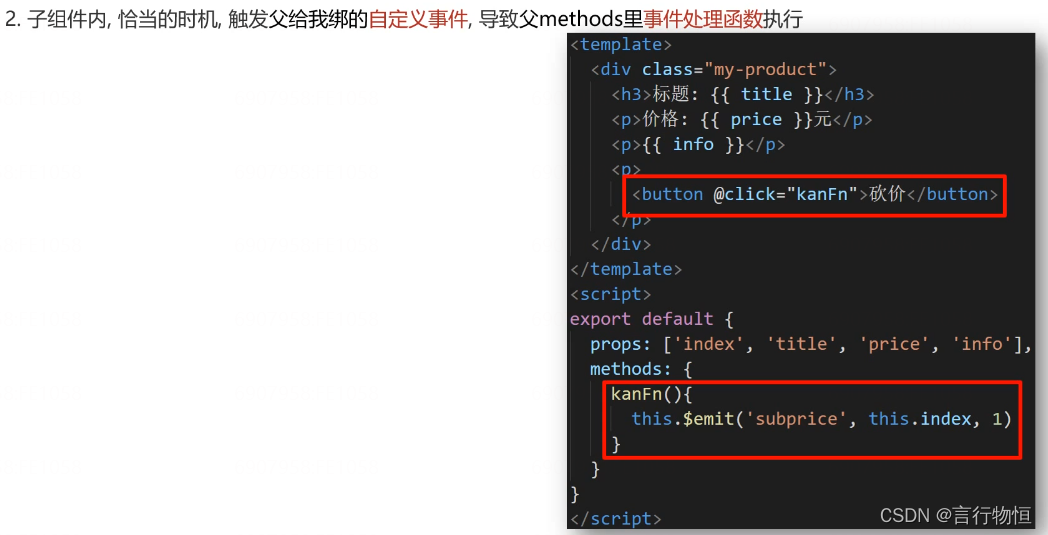Image resolution: width=1048 pixels, height=535 pixels.
Task: Click the 'subprice' event name string
Action: [796, 419]
